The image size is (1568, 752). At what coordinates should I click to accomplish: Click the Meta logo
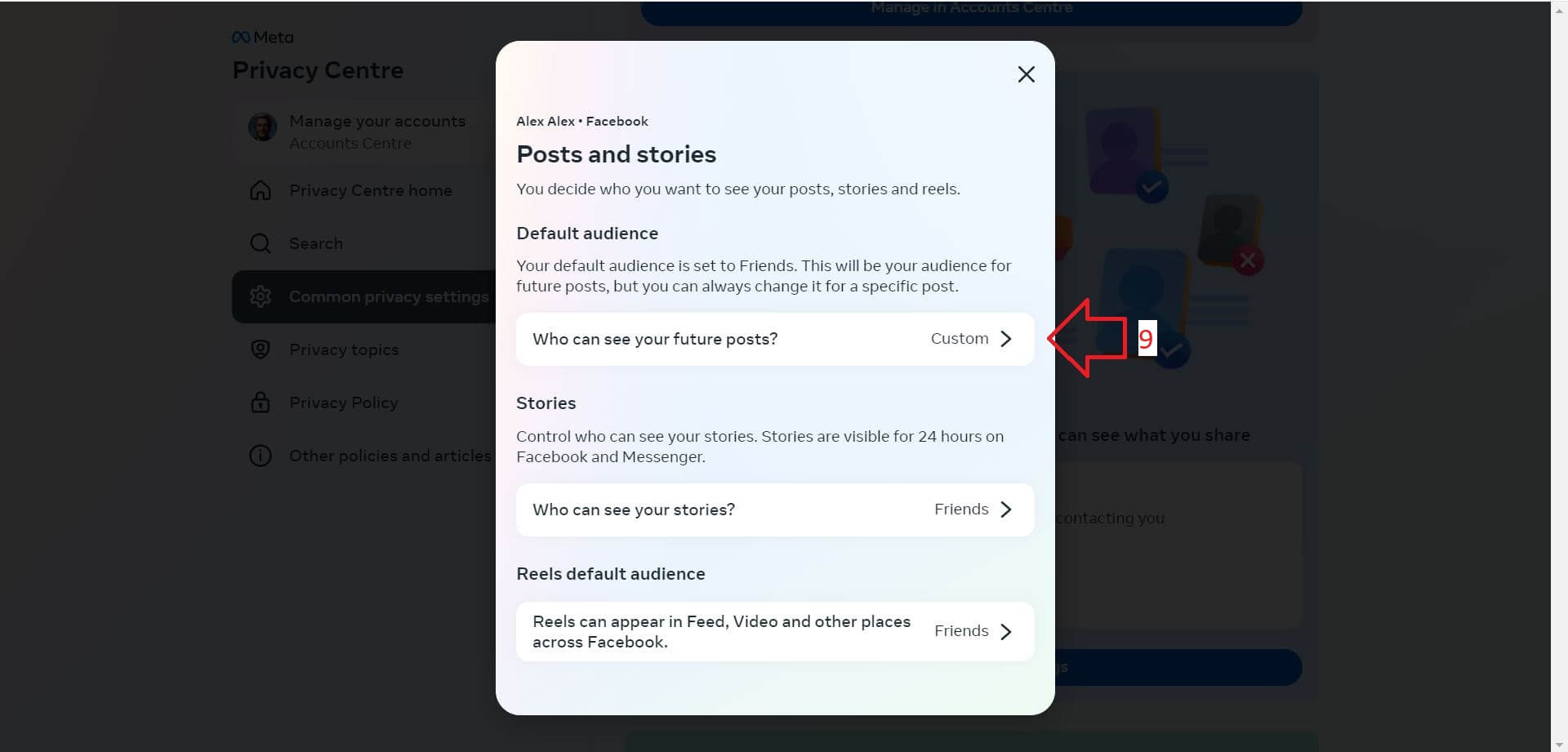click(263, 38)
